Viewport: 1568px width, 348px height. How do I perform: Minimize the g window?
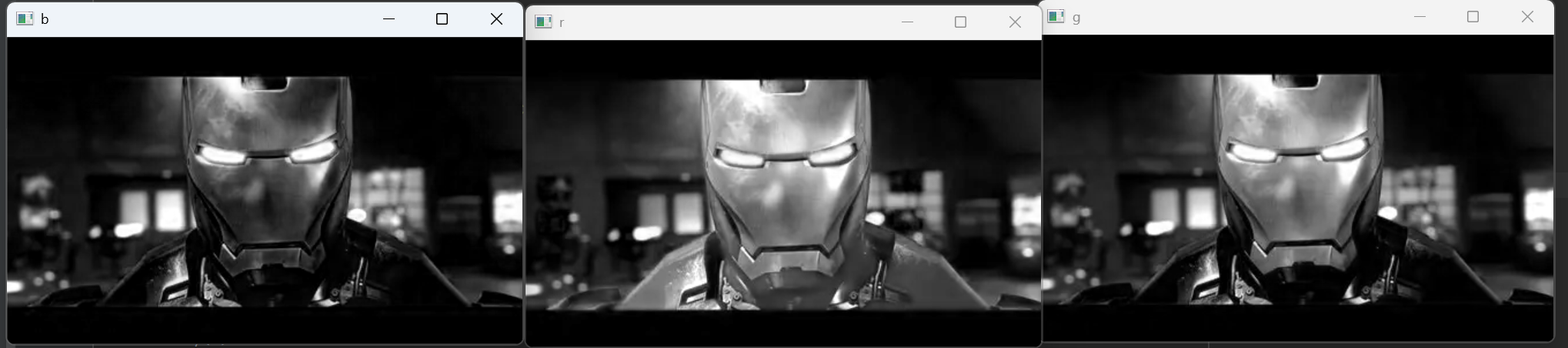pyautogui.click(x=1420, y=16)
